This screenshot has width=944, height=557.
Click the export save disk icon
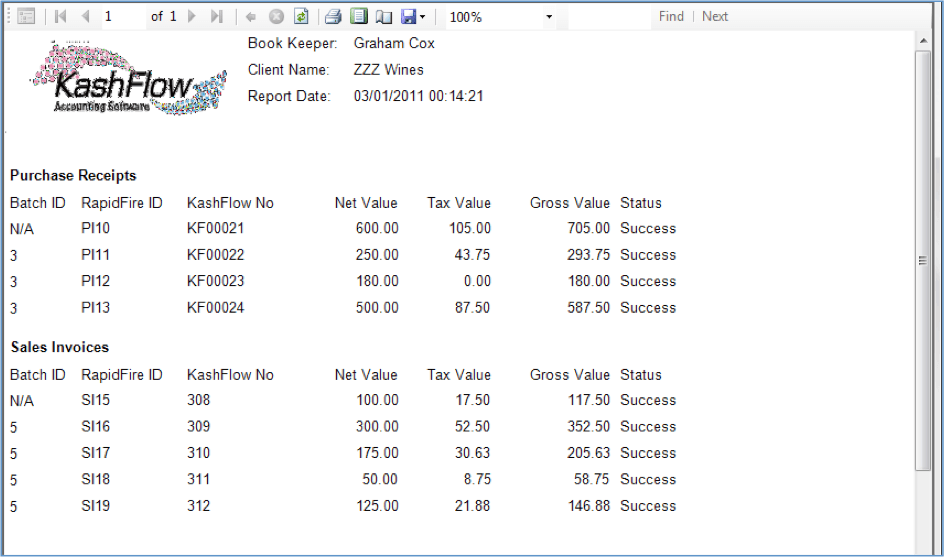tap(408, 17)
